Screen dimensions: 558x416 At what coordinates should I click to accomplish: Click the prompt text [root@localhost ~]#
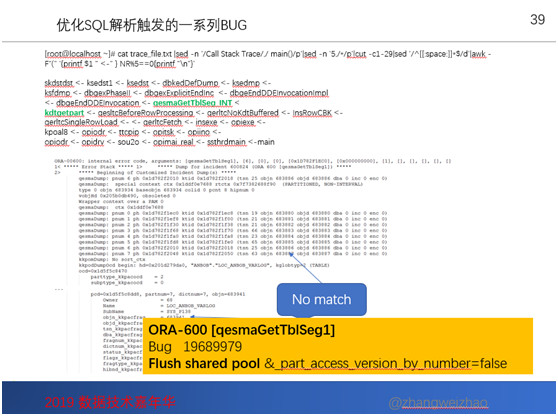pyautogui.click(x=80, y=54)
